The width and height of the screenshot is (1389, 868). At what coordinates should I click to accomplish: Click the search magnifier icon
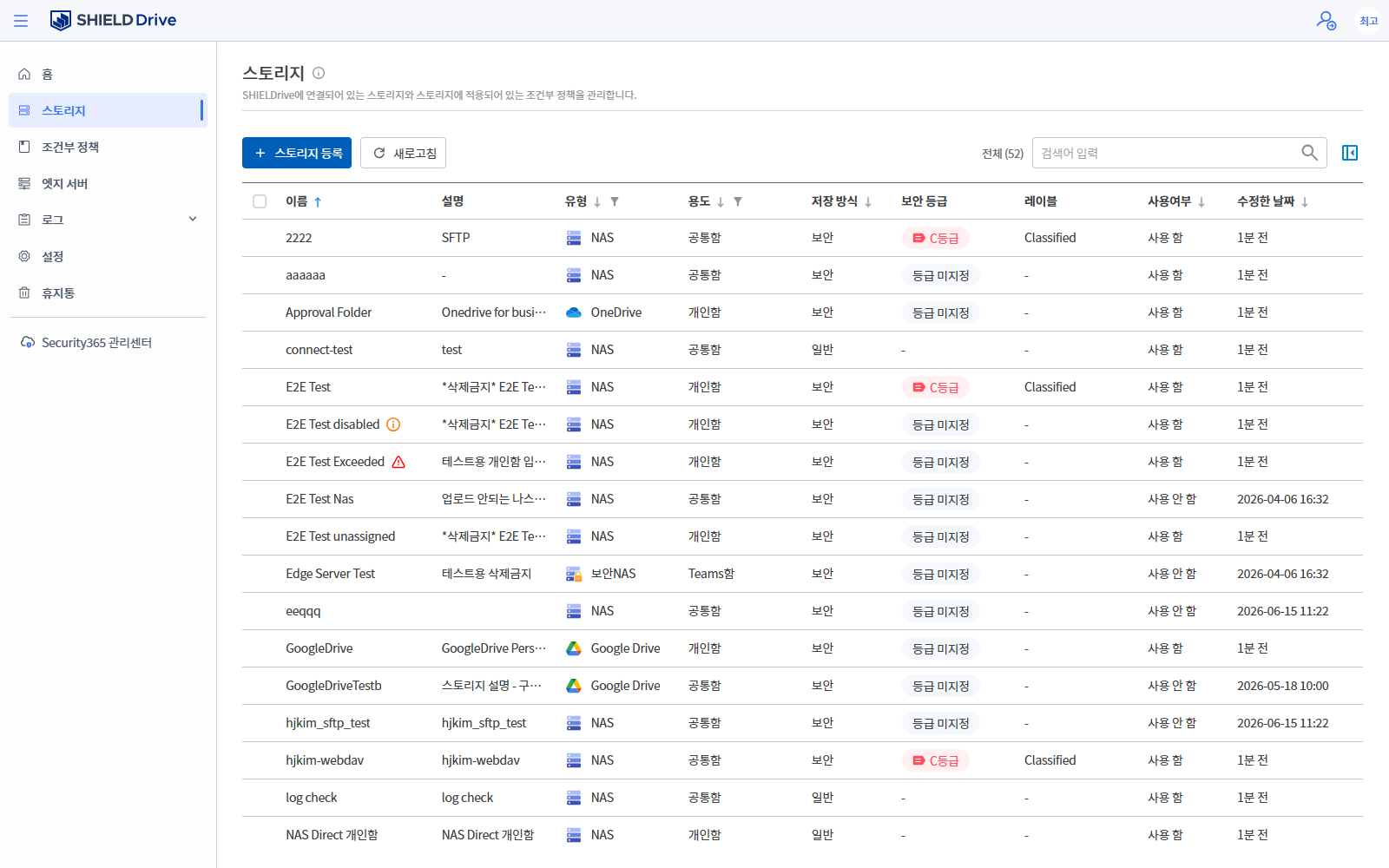pyautogui.click(x=1309, y=153)
